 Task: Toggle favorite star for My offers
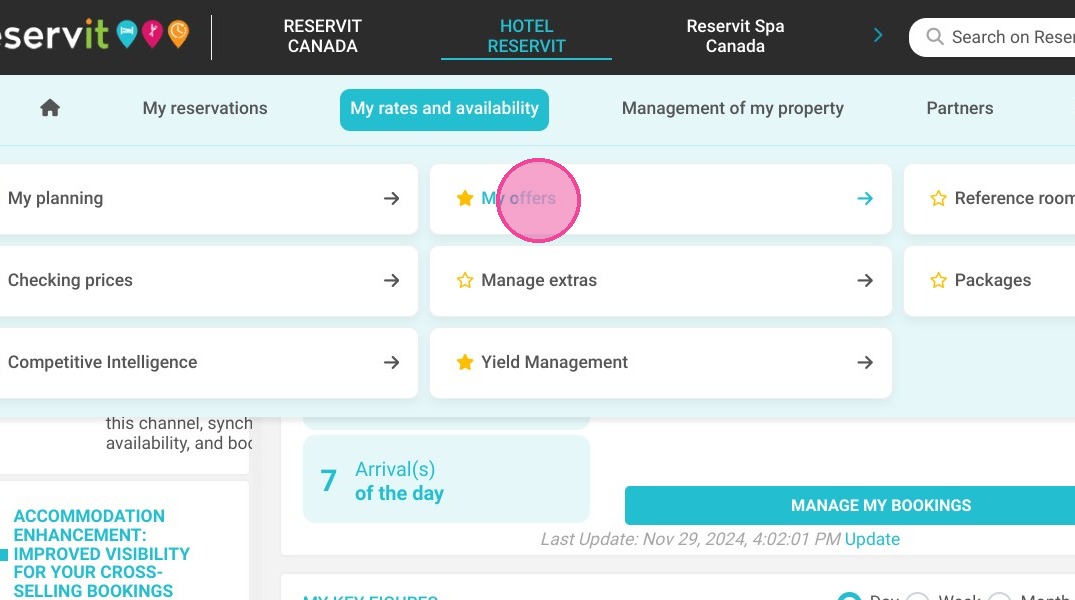[465, 198]
